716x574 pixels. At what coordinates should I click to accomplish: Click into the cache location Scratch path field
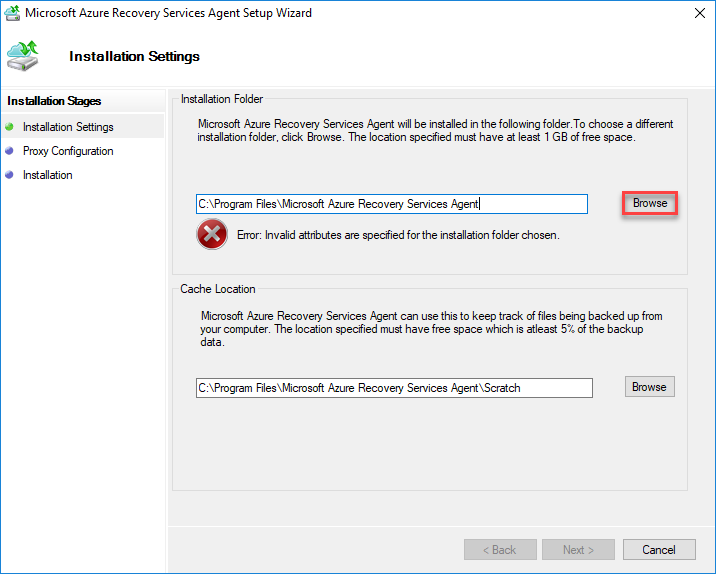point(394,388)
